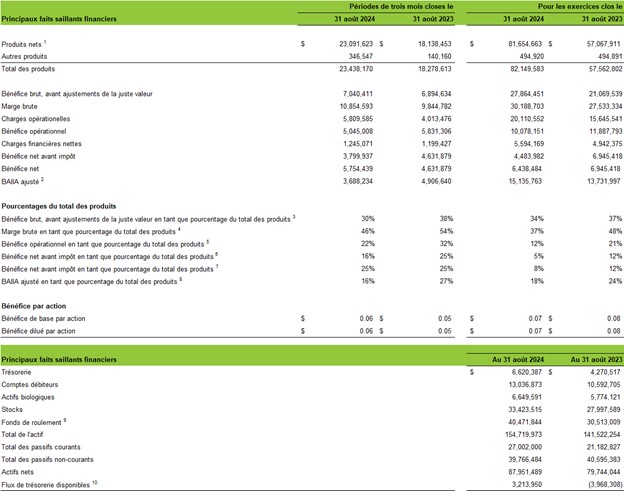Click 'Bénéfice dilué par action' label
The image size is (624, 491).
pyautogui.click(x=38, y=331)
